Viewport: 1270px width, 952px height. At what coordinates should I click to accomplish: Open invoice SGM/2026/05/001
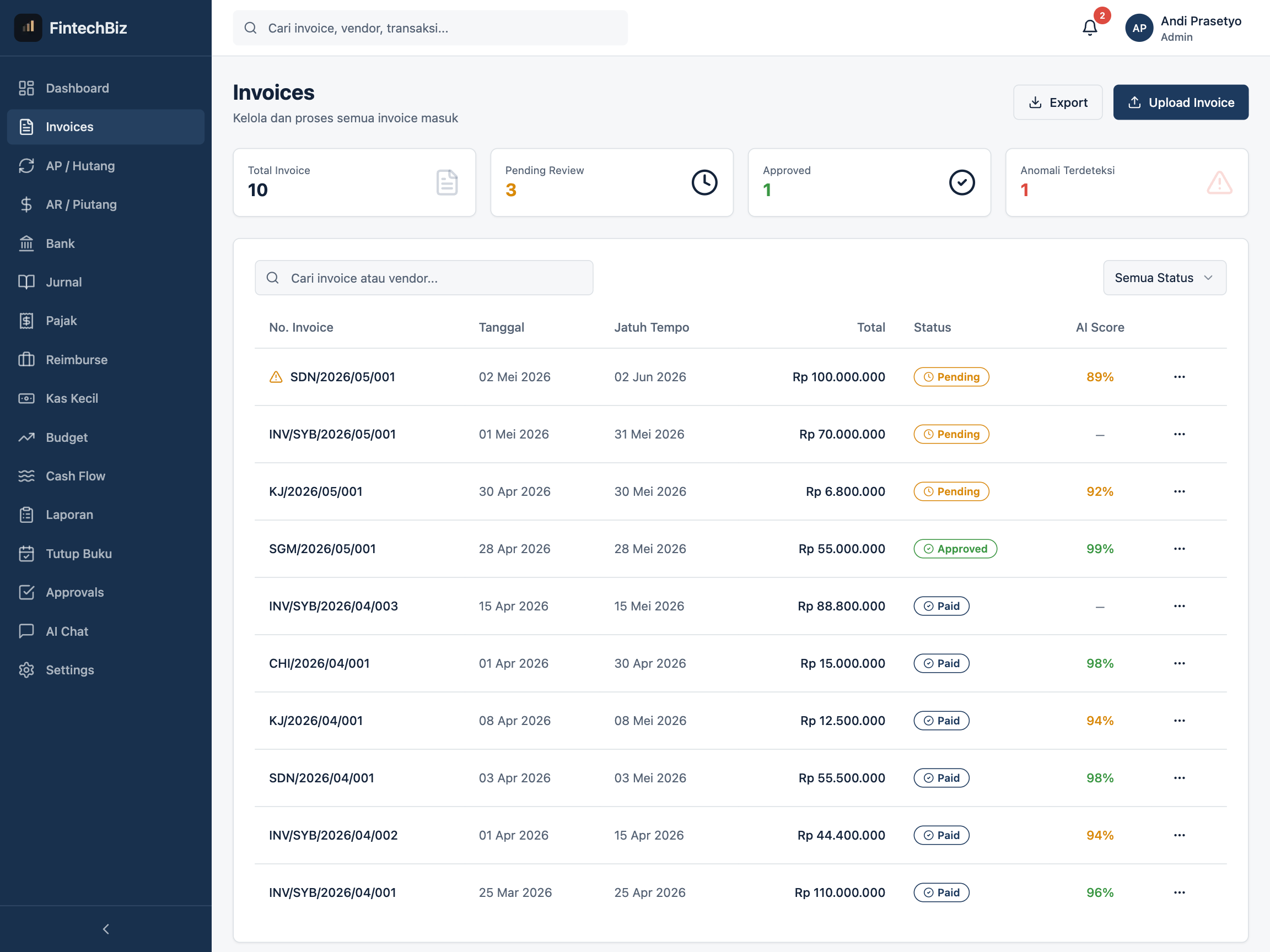tap(322, 549)
